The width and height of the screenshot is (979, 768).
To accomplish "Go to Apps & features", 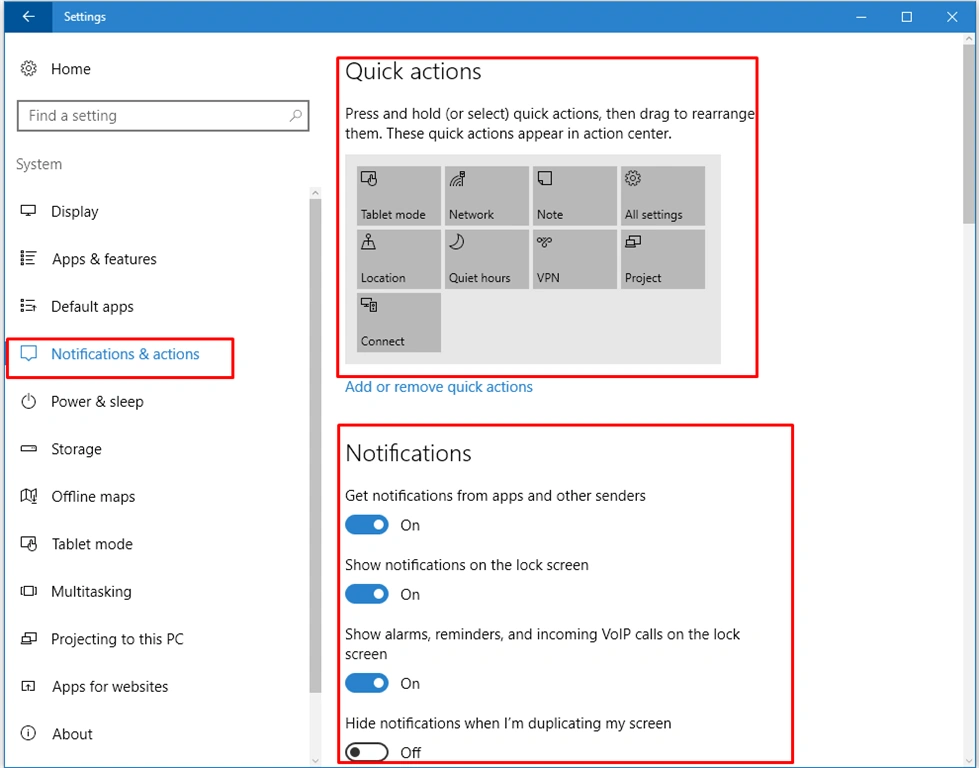I will (104, 258).
